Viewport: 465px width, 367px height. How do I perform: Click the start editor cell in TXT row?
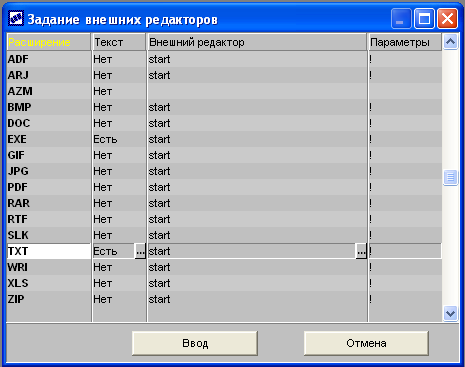252,251
